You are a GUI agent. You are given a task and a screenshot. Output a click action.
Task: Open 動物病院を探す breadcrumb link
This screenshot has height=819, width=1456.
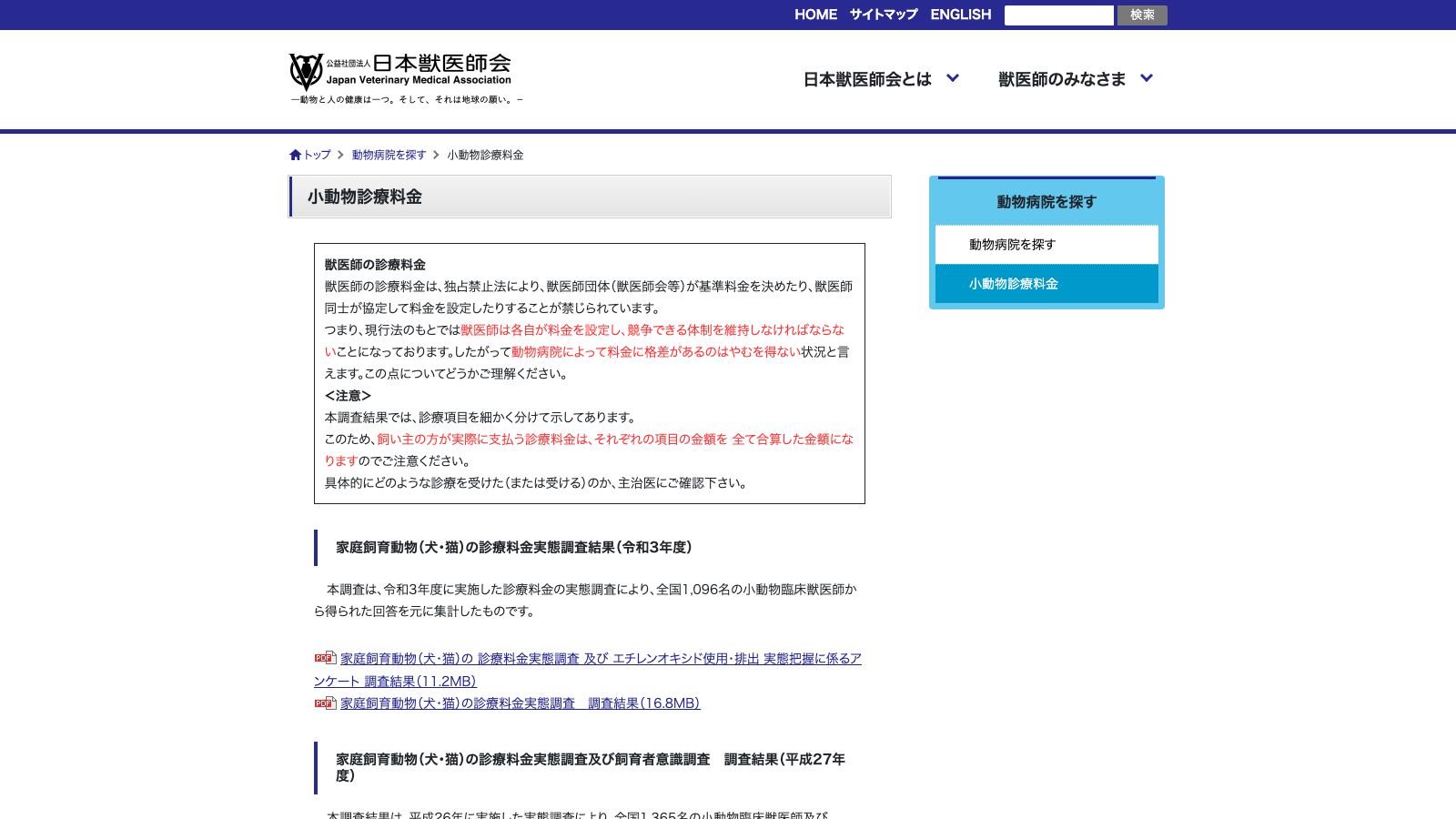tap(389, 155)
